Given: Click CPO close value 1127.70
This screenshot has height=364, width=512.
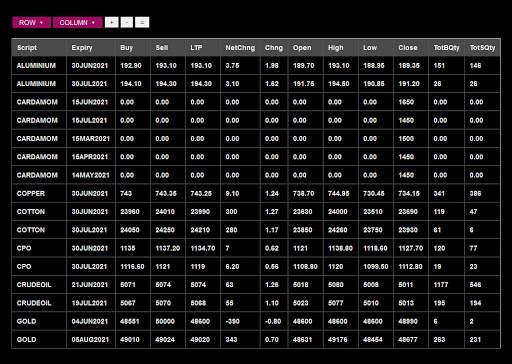Looking at the screenshot, I should 411,248.
